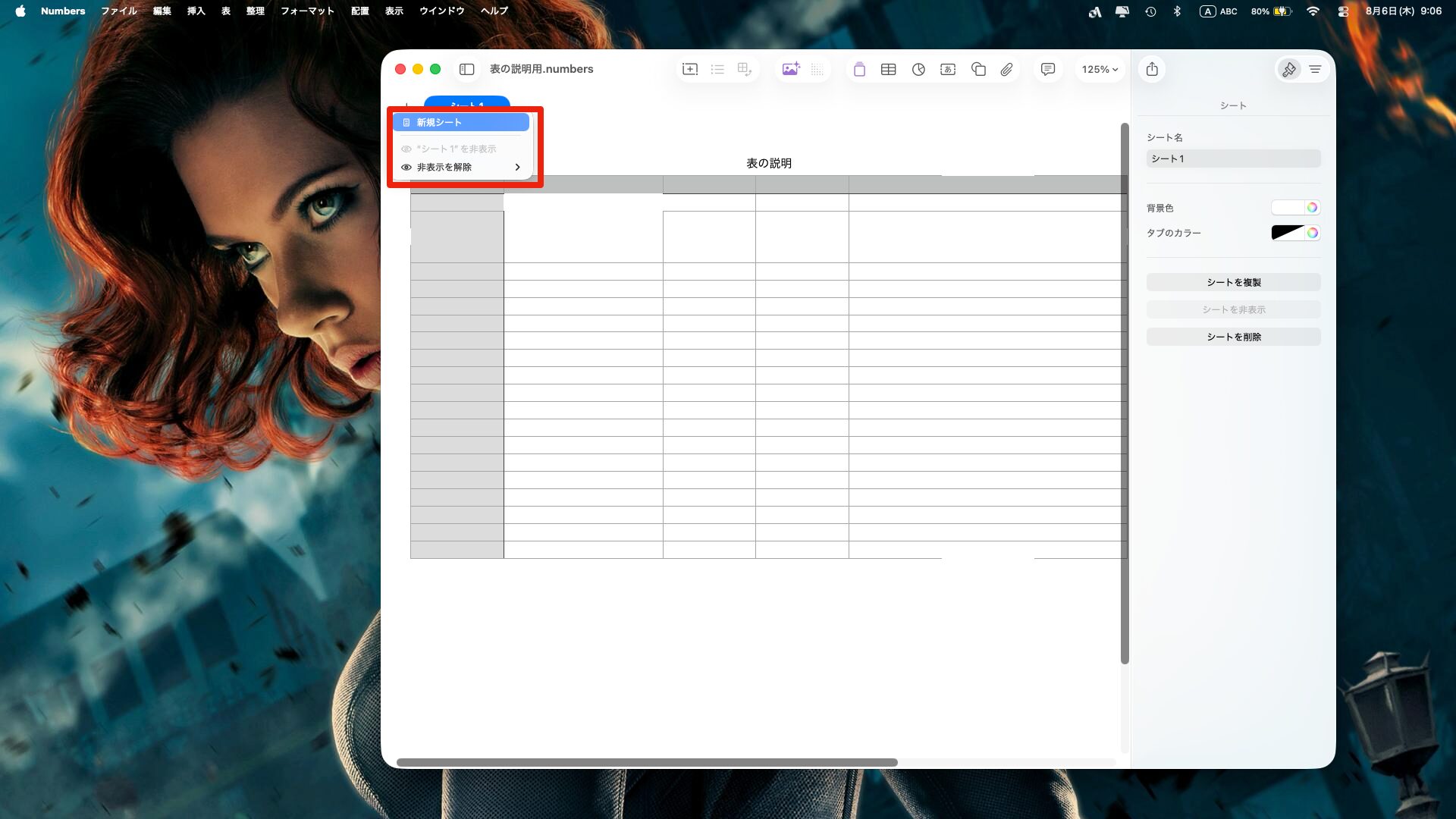Click the Bluetooth menu bar icon
1456x819 pixels.
pyautogui.click(x=1177, y=11)
